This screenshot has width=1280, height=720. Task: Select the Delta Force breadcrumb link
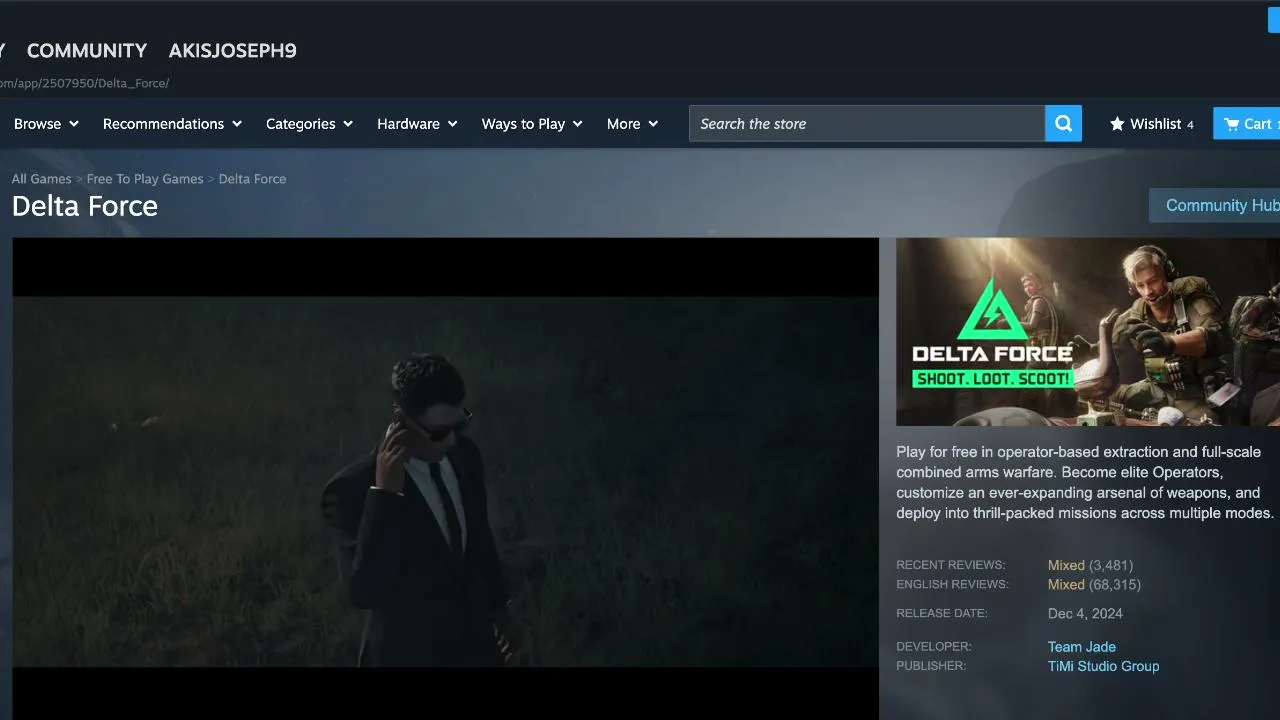point(252,179)
